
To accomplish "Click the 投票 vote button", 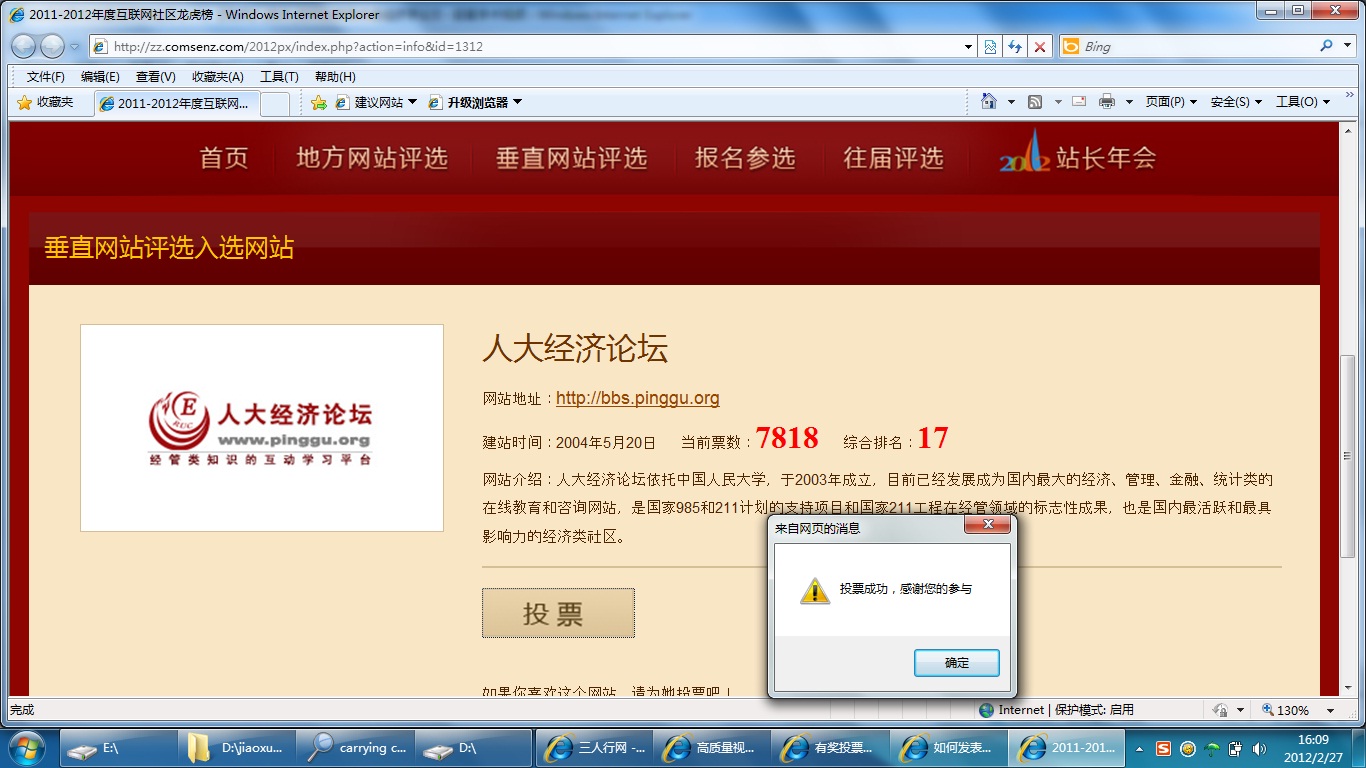I will tap(558, 613).
